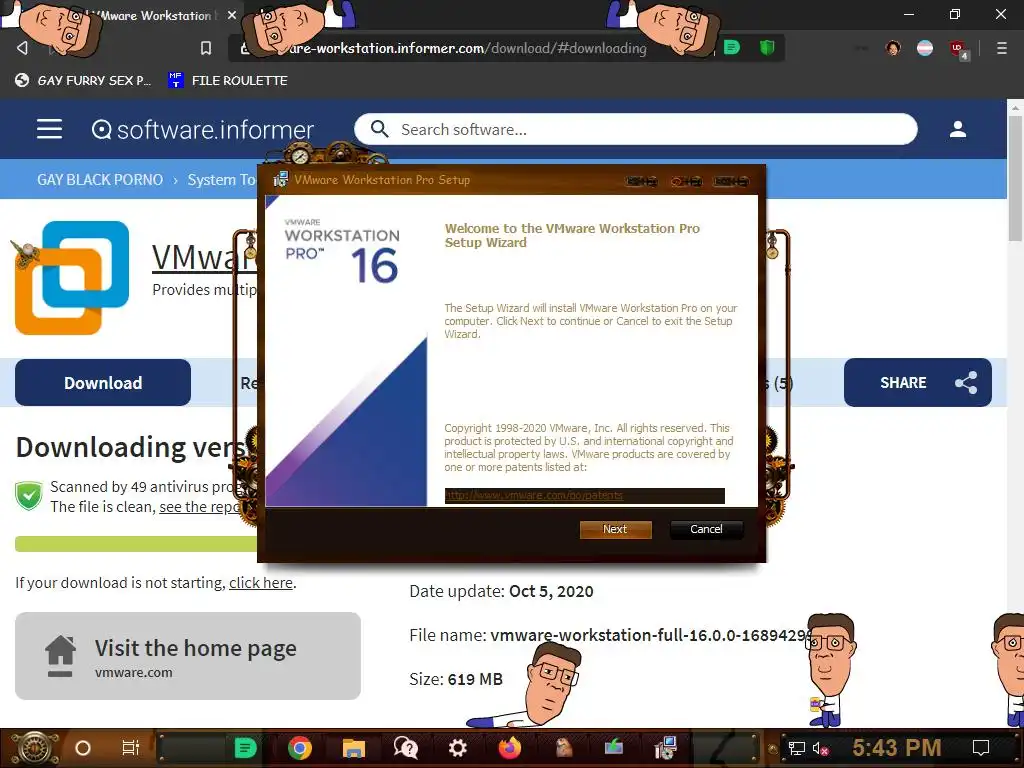Click the software.informer logo
Screen dimensions: 1024x768
[x=202, y=129]
